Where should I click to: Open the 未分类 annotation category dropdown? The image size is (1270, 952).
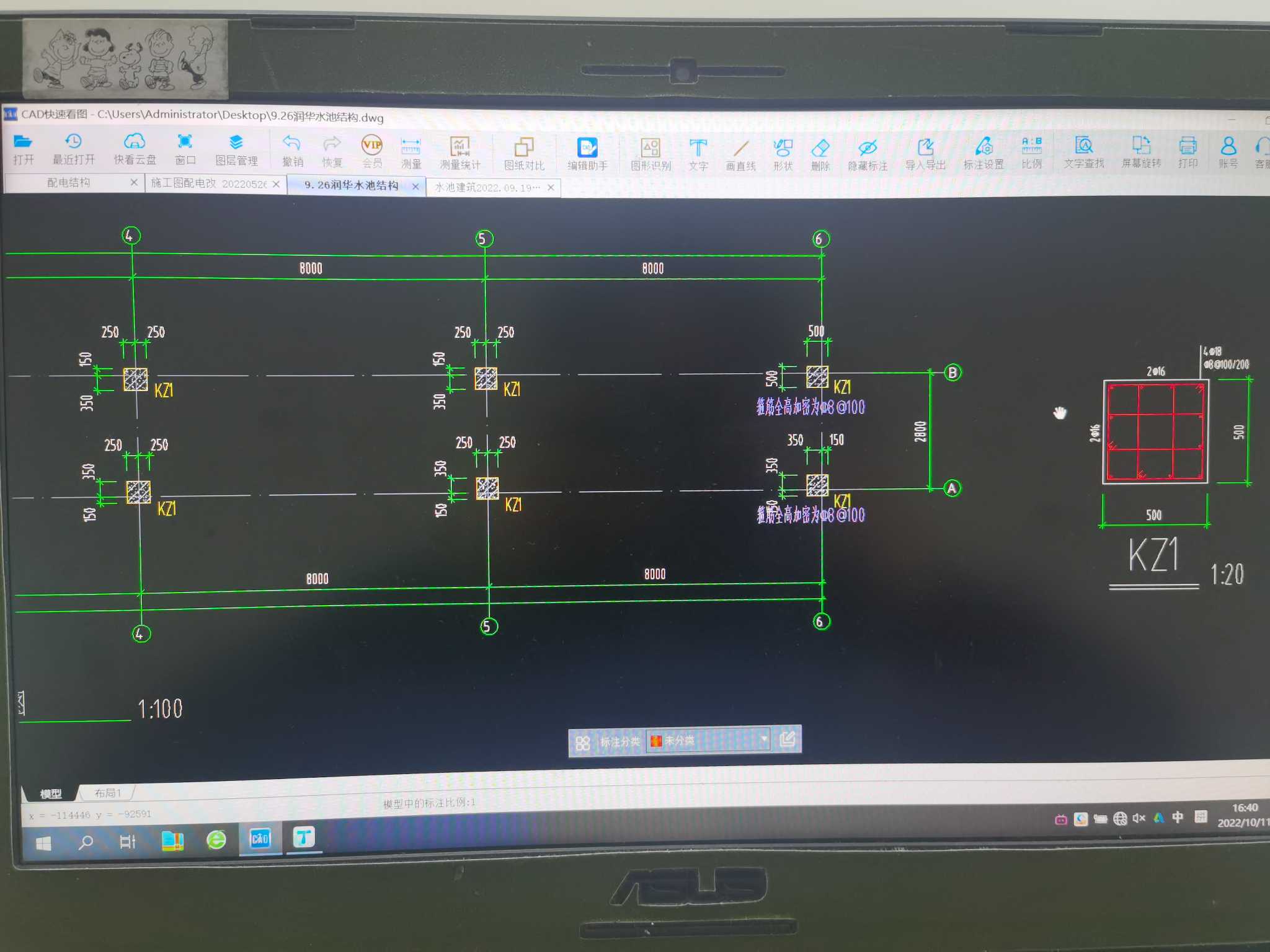click(x=708, y=740)
